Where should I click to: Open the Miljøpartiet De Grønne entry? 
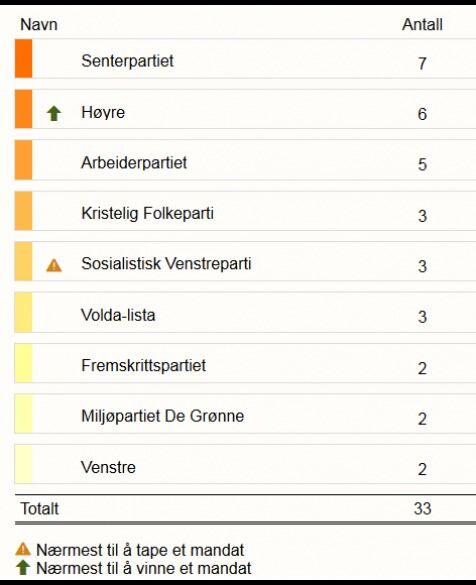(x=245, y=413)
